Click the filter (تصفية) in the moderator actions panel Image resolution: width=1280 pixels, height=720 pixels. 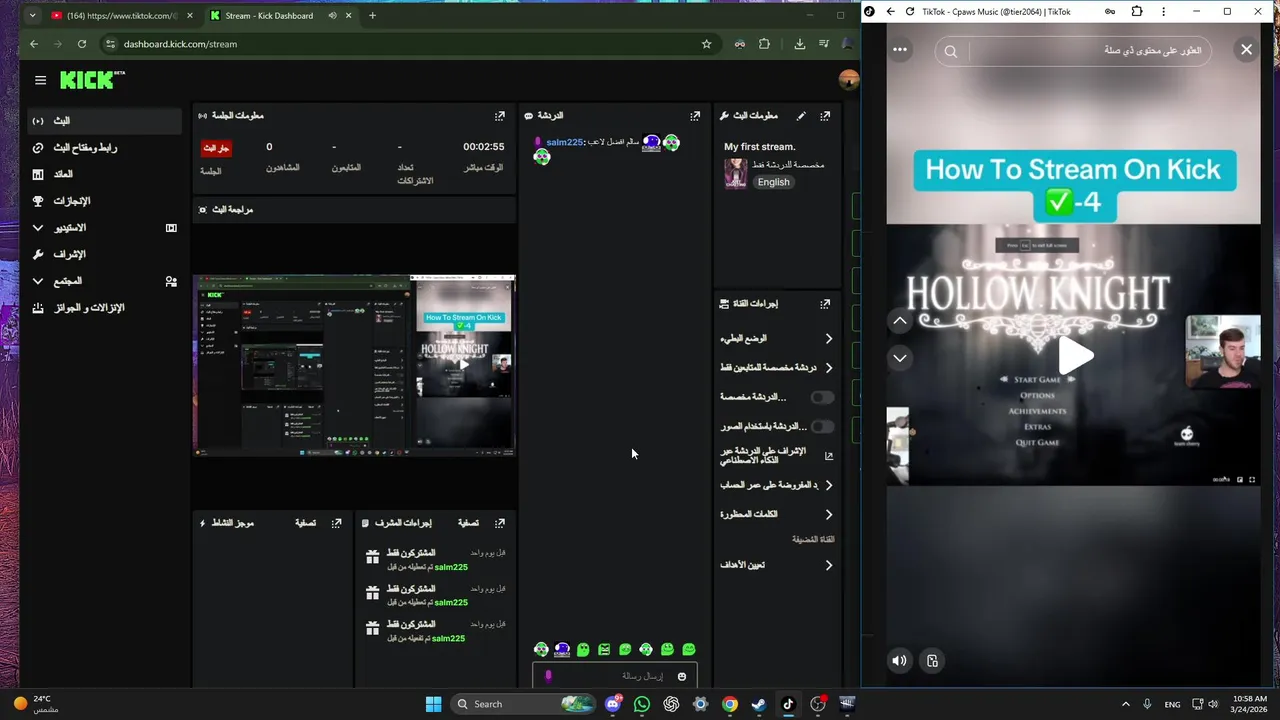pos(468,523)
